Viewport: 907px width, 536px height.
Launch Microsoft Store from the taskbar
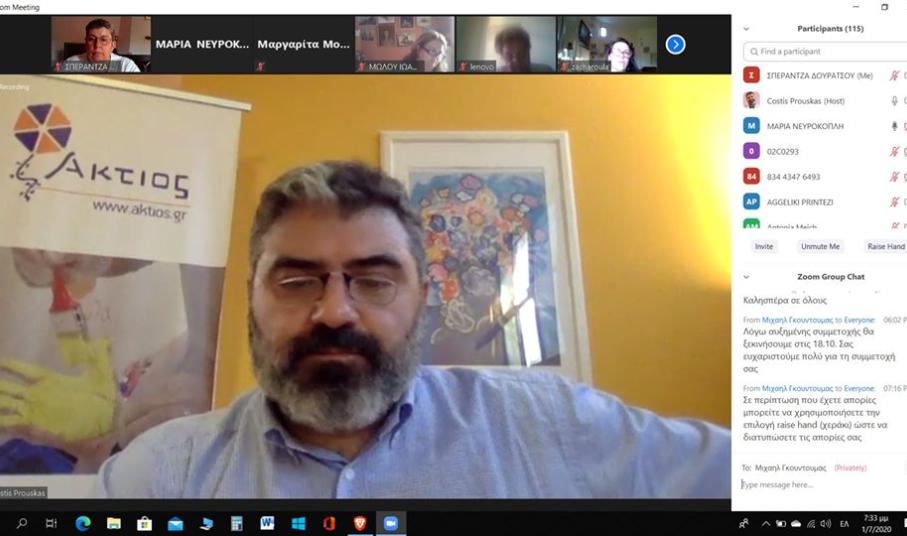pos(144,523)
